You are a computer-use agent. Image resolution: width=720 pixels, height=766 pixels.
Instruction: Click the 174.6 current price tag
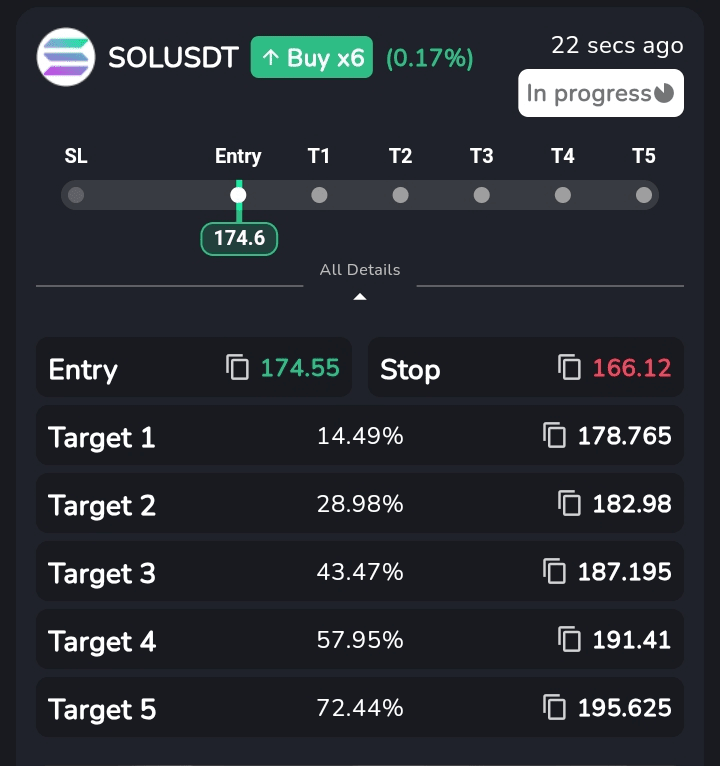pos(239,239)
